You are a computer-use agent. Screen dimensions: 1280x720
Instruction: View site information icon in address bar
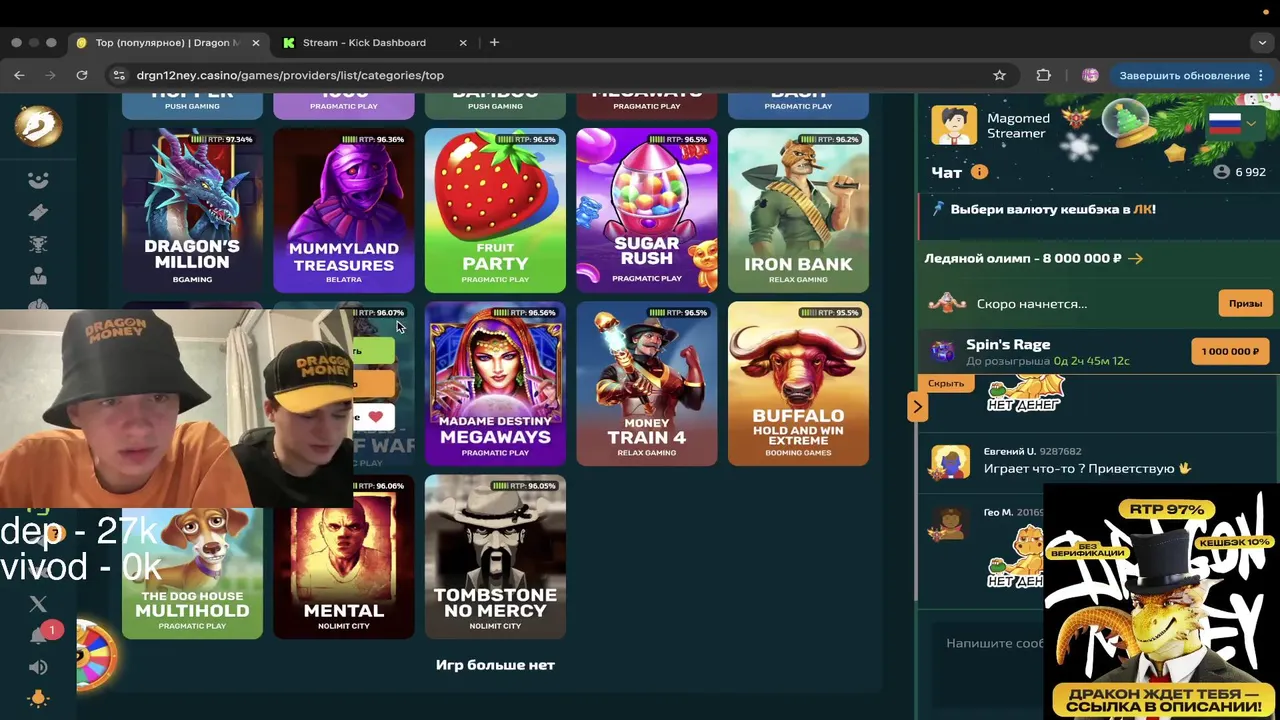click(119, 75)
